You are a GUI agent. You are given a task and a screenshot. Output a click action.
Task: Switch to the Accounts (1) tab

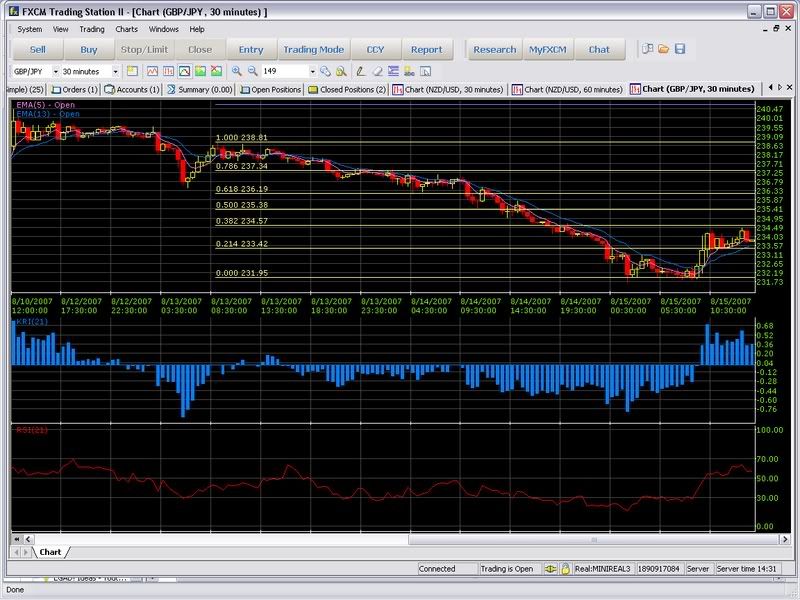132,89
